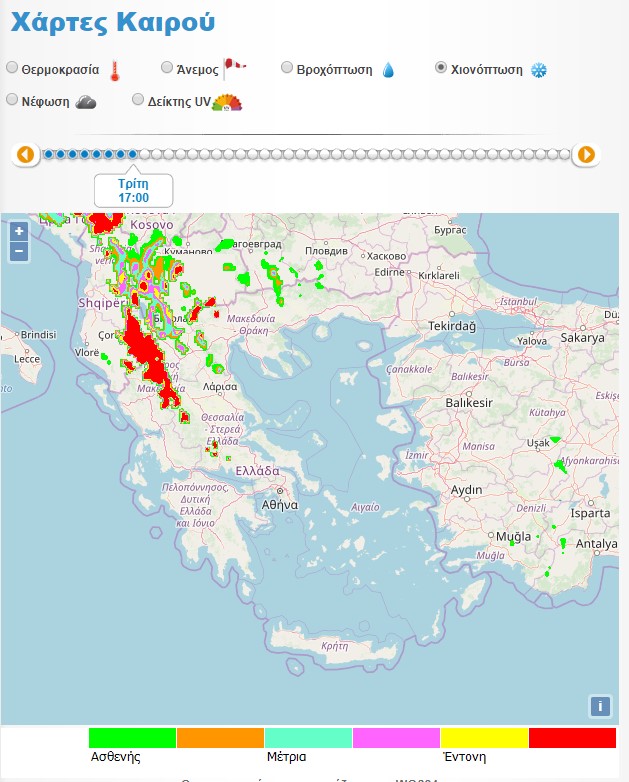Zoom in the map with plus button

point(19,231)
